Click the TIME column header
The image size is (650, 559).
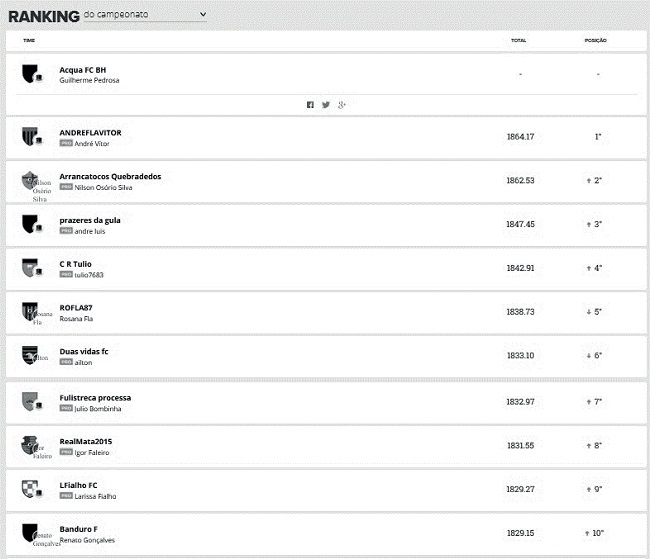point(29,40)
